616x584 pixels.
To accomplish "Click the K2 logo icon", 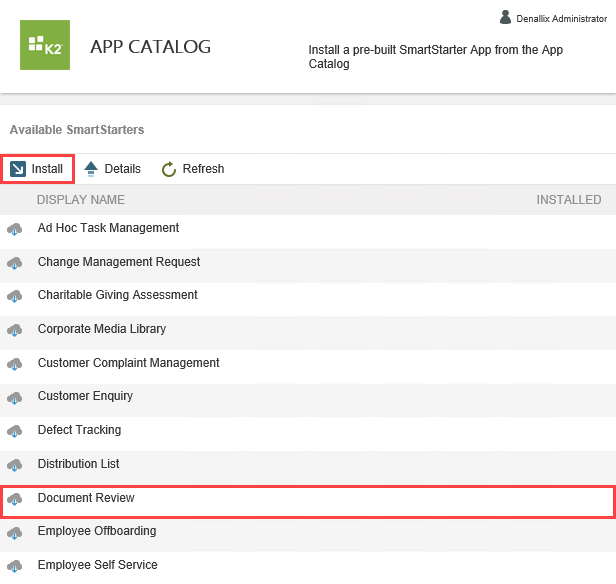I will click(45, 45).
